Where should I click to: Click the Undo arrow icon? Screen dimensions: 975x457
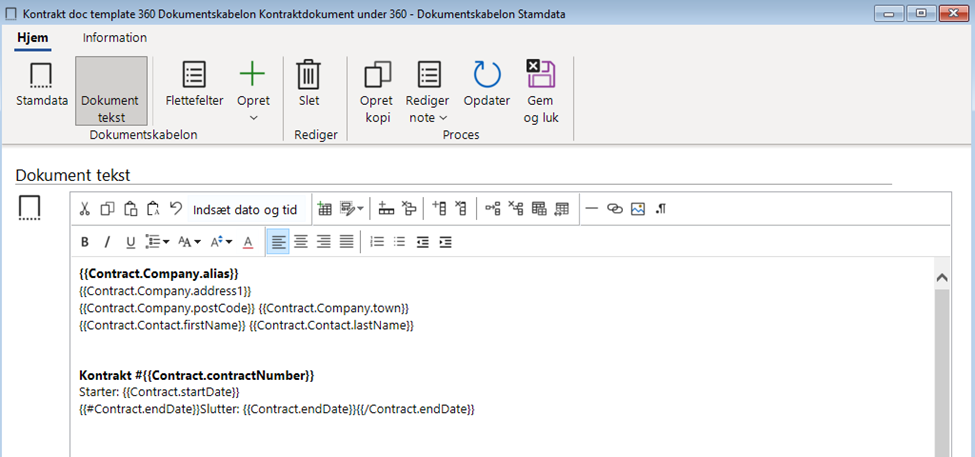(175, 209)
